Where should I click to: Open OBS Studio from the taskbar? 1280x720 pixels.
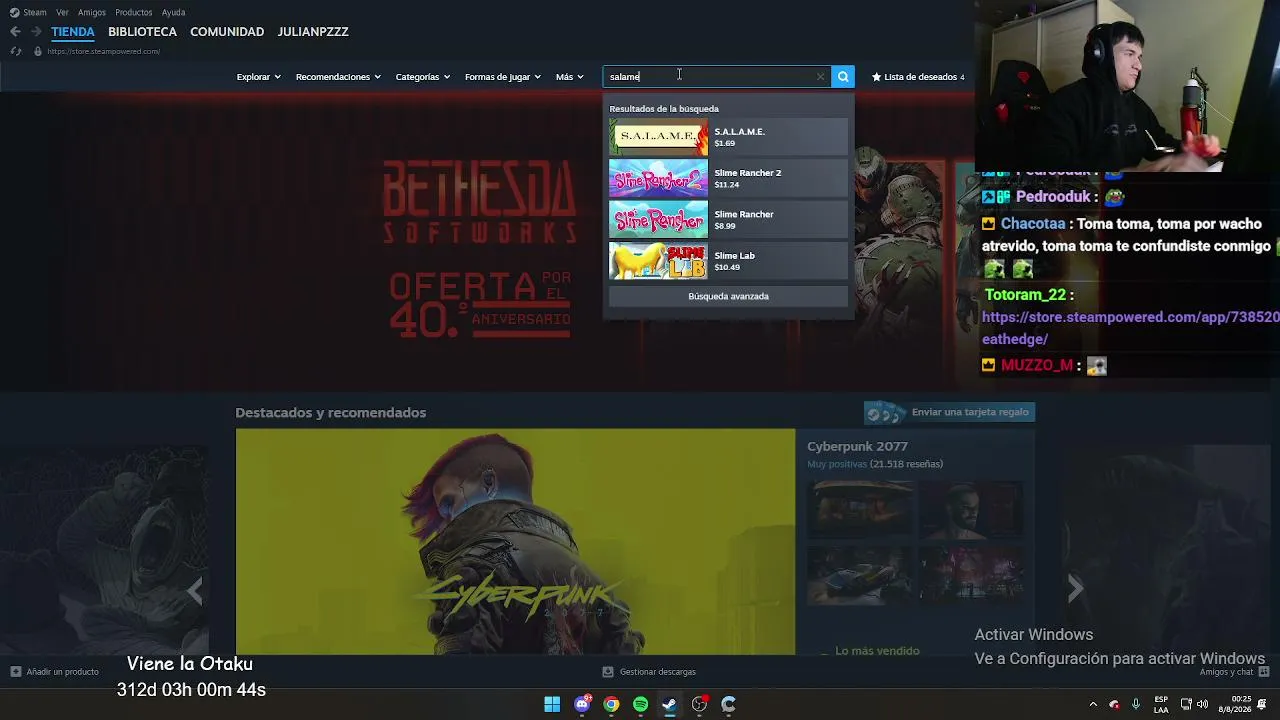699,704
